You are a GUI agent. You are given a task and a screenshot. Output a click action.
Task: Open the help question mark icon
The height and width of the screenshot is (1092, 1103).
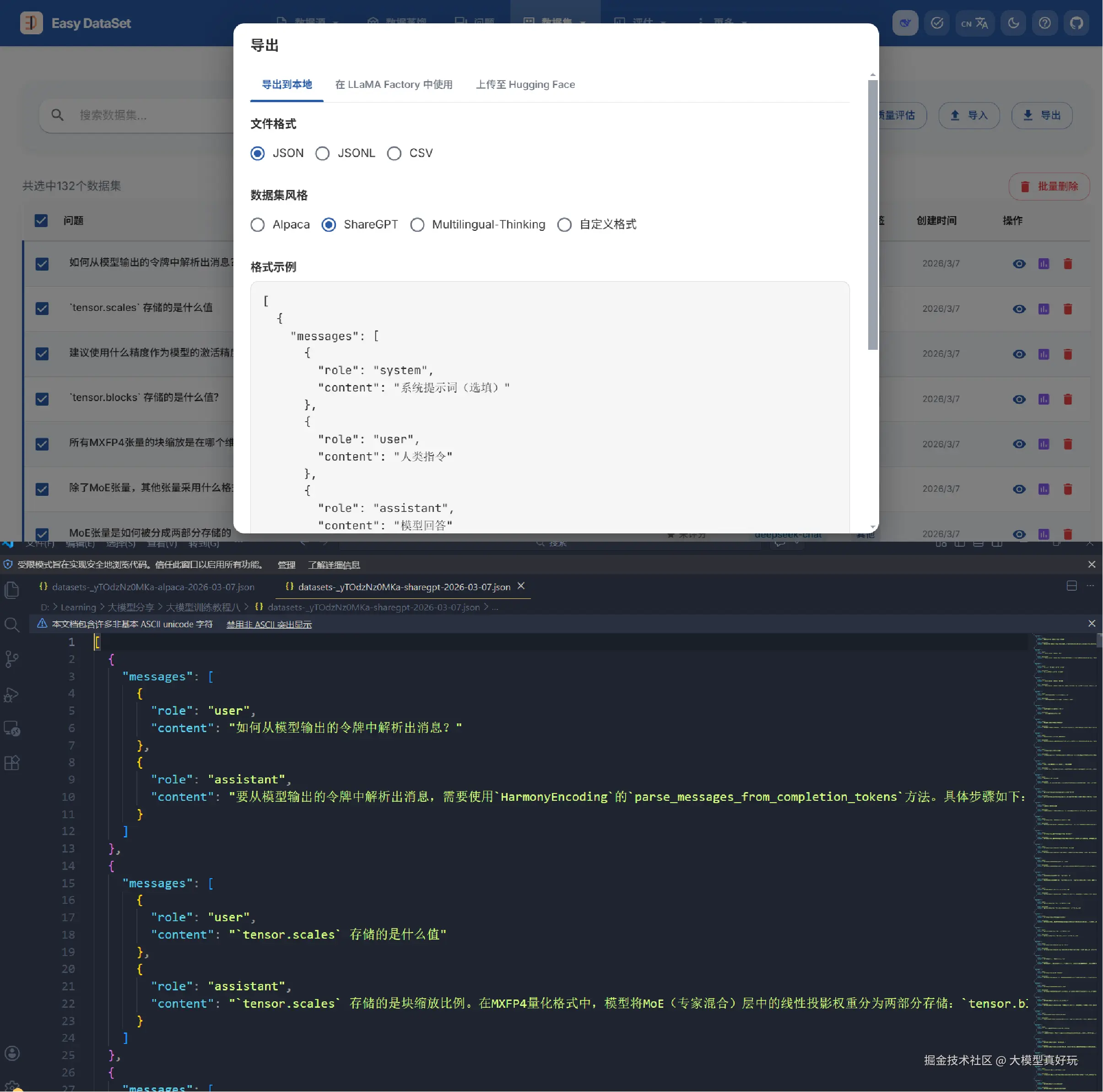[1044, 23]
